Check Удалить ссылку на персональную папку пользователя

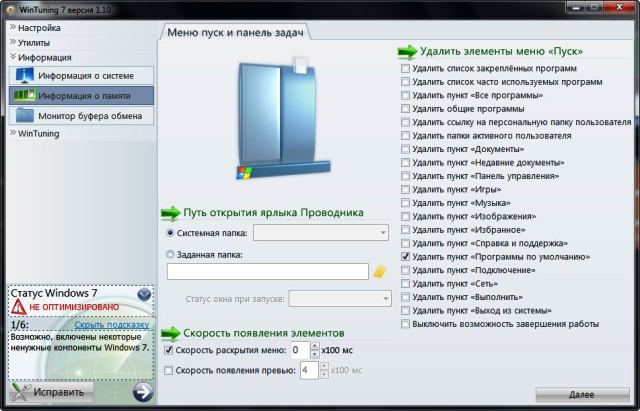[x=405, y=122]
